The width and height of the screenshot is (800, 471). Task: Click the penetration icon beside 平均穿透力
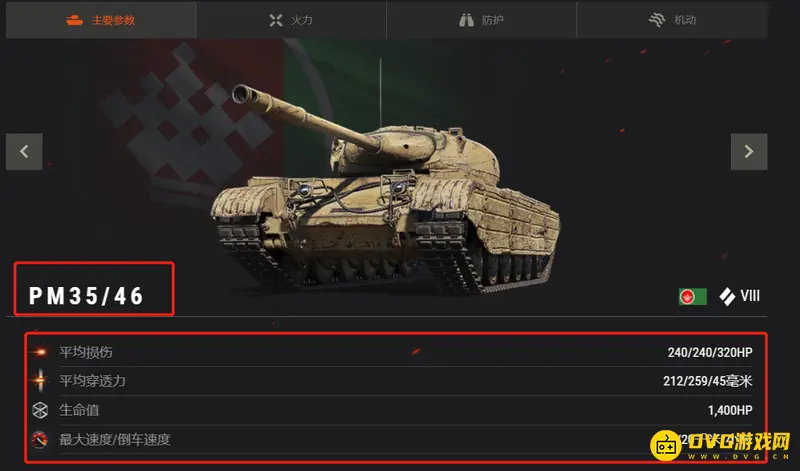click(40, 381)
